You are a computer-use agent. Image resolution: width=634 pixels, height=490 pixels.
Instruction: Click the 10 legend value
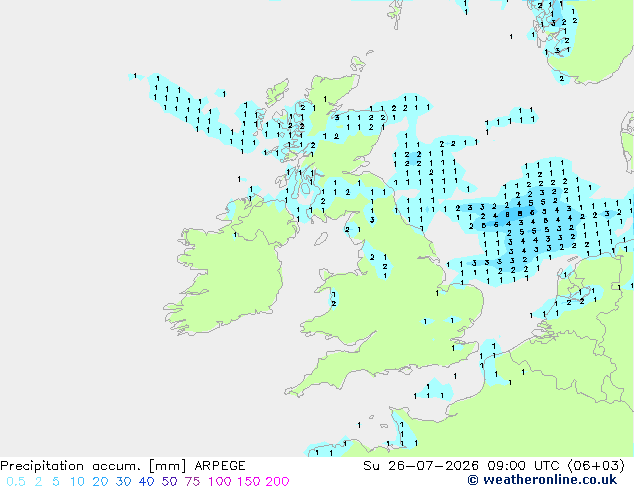(x=77, y=482)
